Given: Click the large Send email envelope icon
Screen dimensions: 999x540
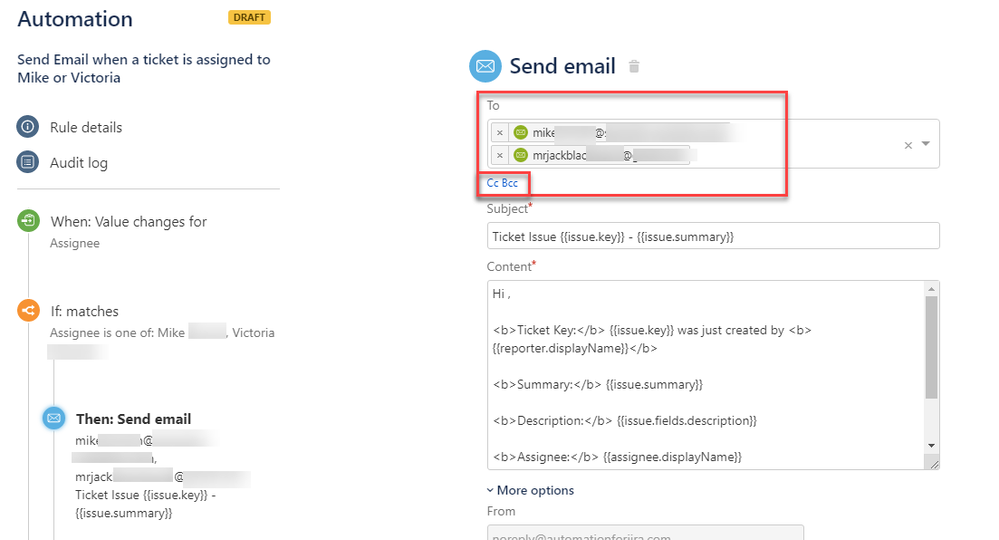Looking at the screenshot, I should point(485,66).
